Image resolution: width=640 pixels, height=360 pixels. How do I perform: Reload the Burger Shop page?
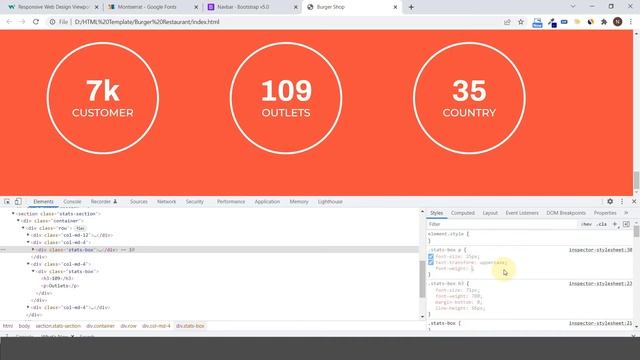tap(36, 22)
